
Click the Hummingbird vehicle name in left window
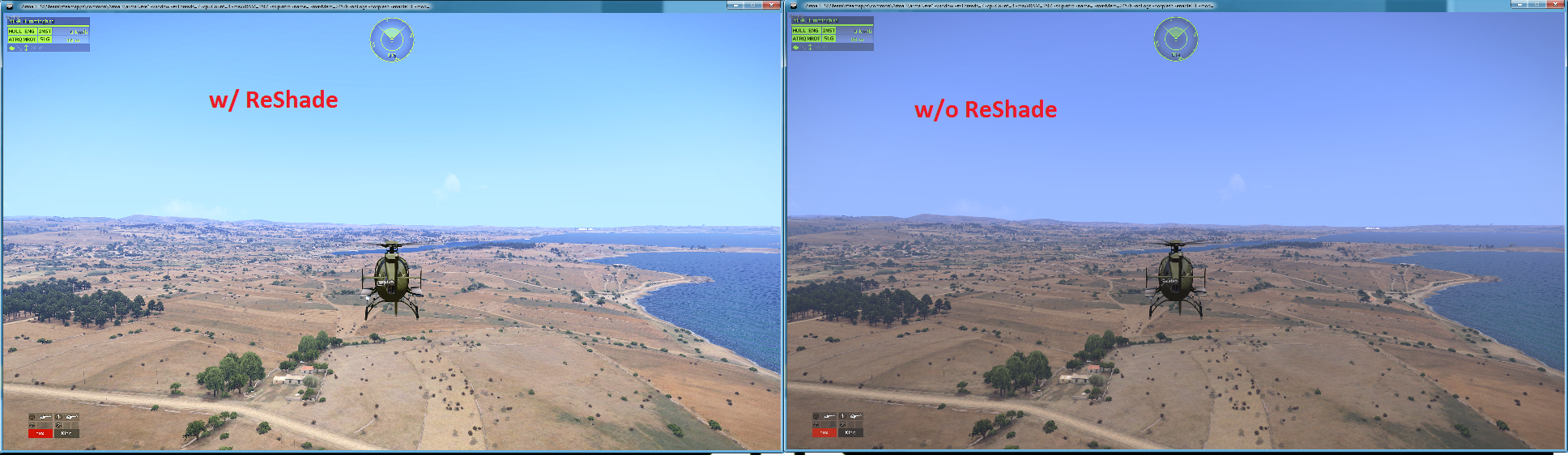pos(32,22)
